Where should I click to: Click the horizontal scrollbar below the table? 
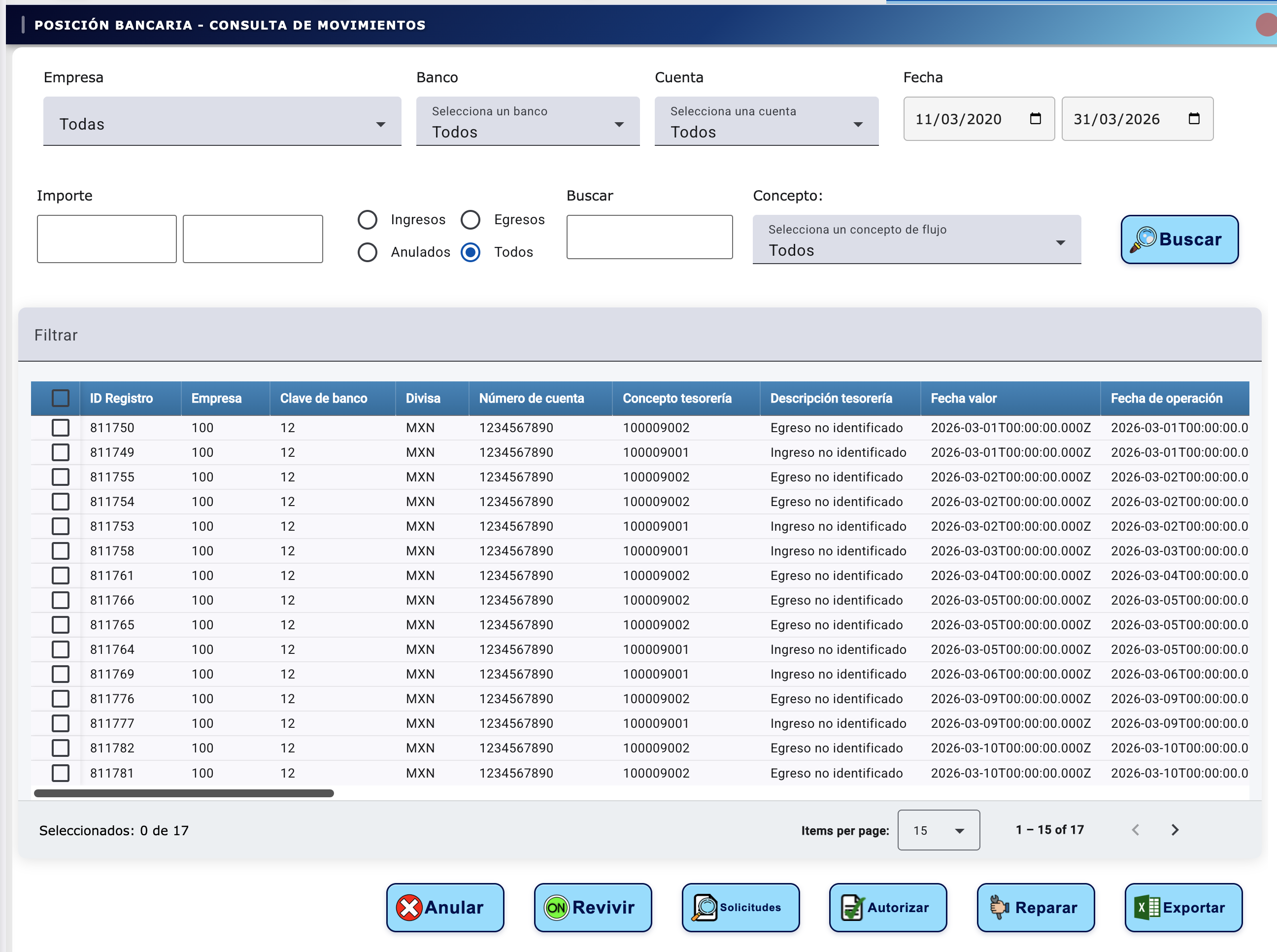[184, 793]
